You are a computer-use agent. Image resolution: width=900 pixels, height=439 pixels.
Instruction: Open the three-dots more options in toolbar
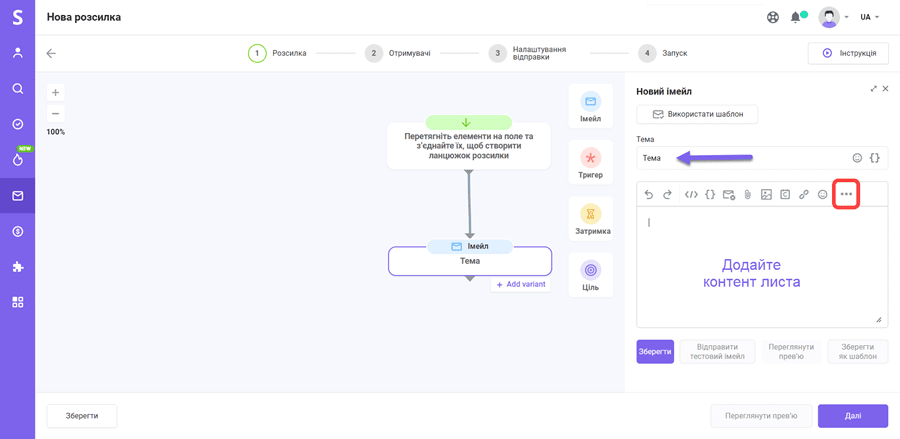pyautogui.click(x=846, y=195)
